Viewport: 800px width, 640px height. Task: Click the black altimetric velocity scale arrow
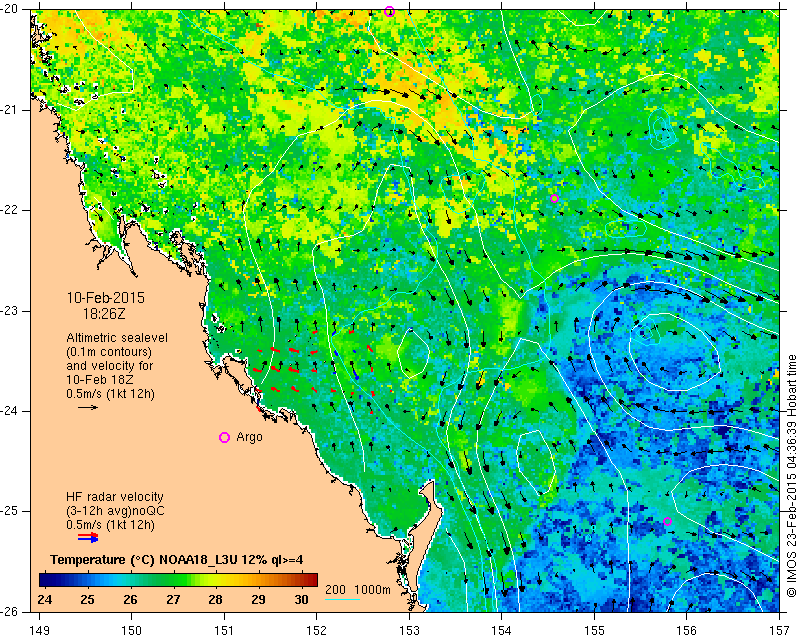(x=88, y=407)
